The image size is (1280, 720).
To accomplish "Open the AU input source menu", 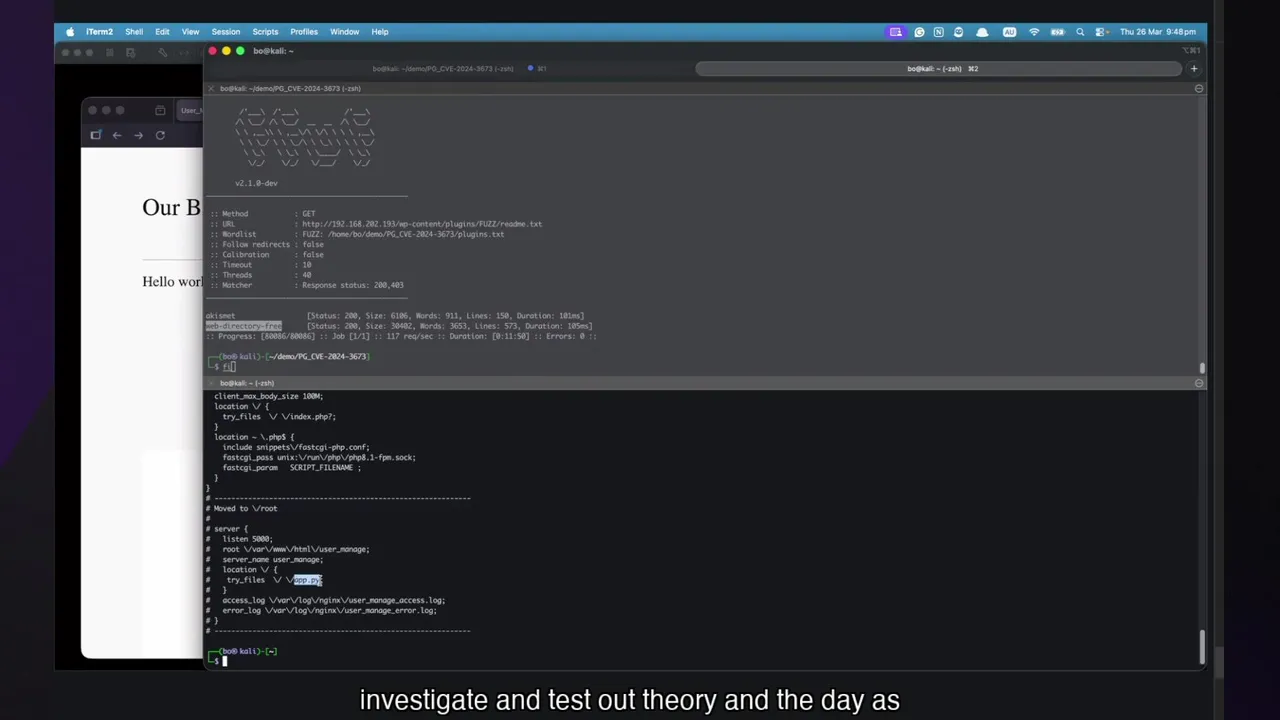I will coord(1009,32).
